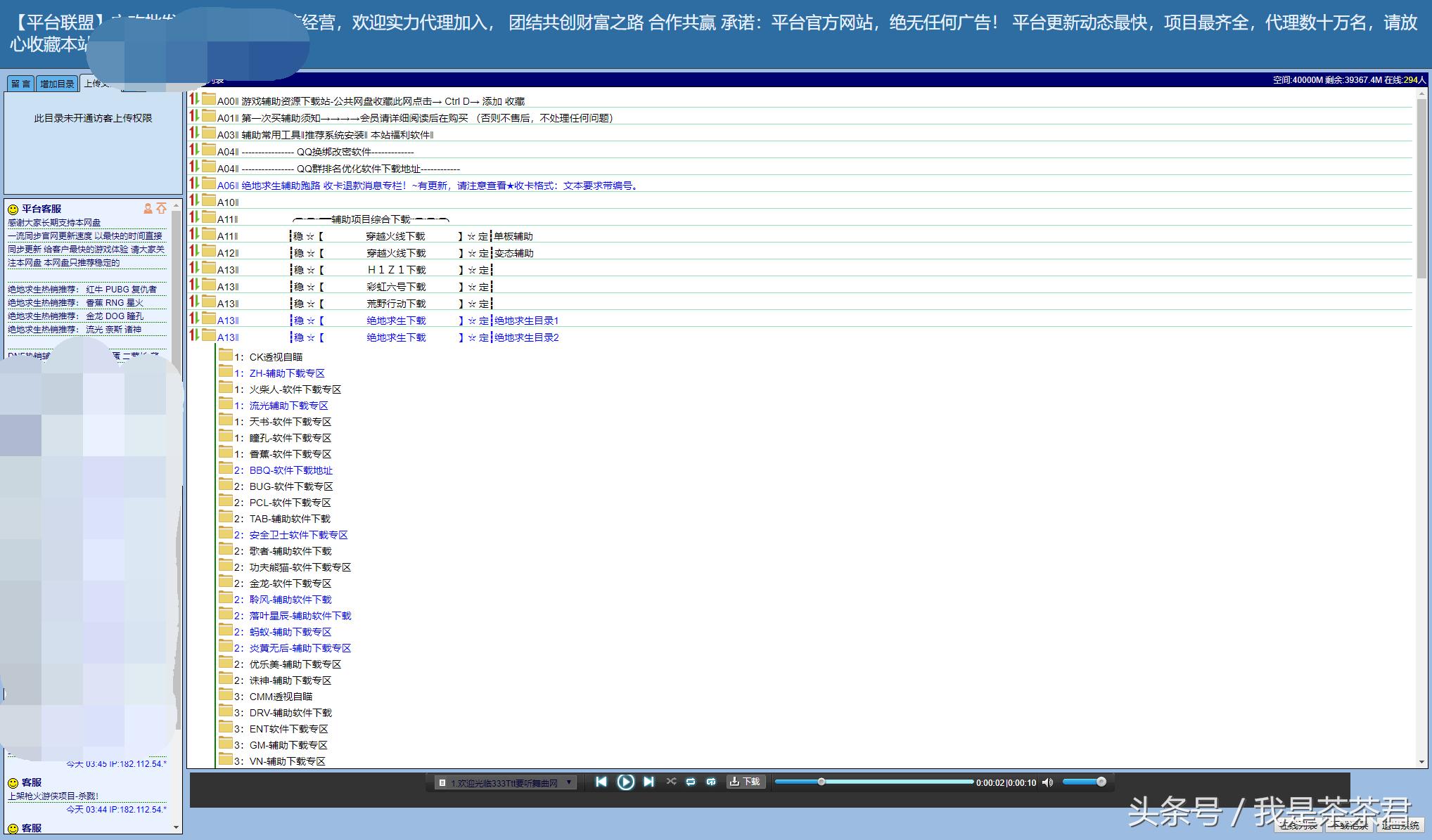Toggle repeat-all loop icon

pos(691,782)
